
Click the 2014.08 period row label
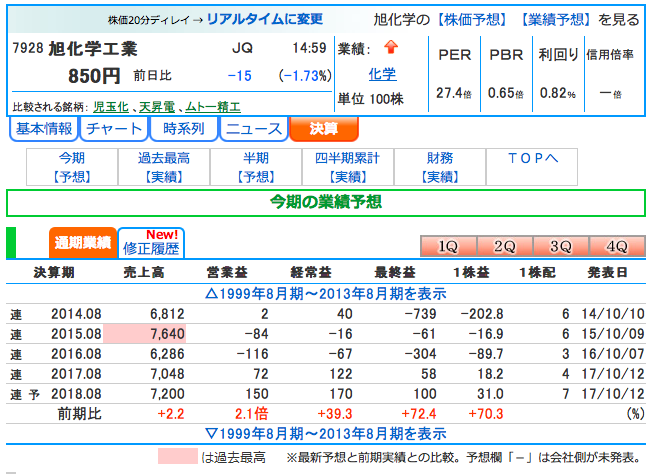76,314
